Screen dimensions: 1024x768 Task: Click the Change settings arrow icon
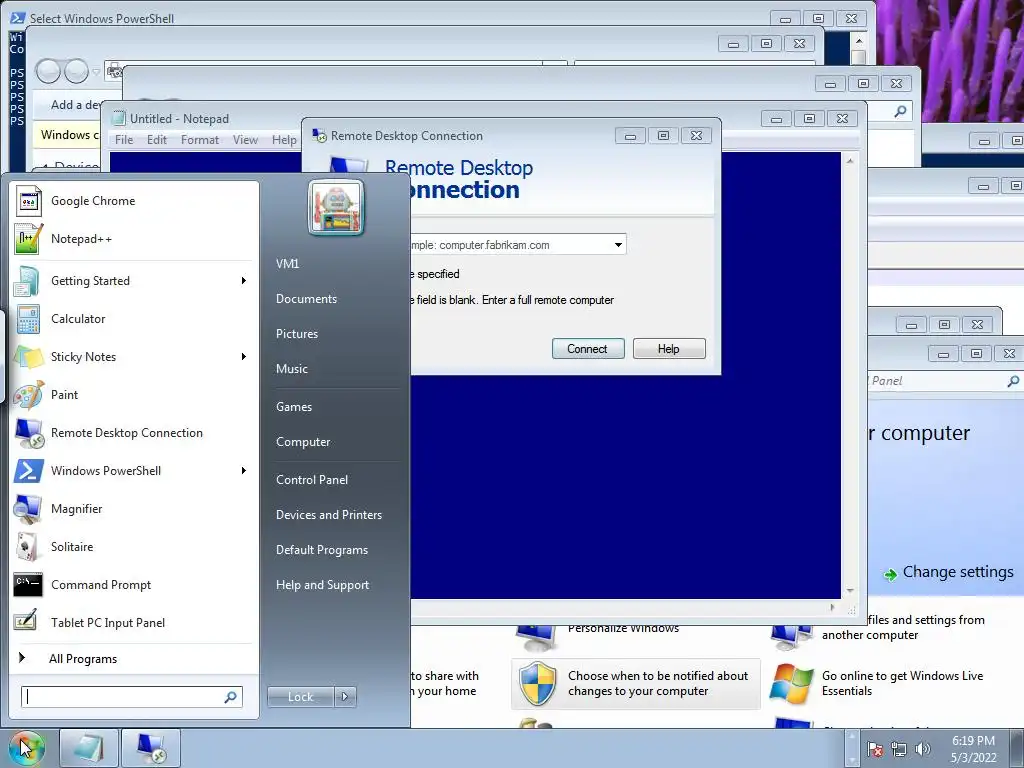point(890,575)
